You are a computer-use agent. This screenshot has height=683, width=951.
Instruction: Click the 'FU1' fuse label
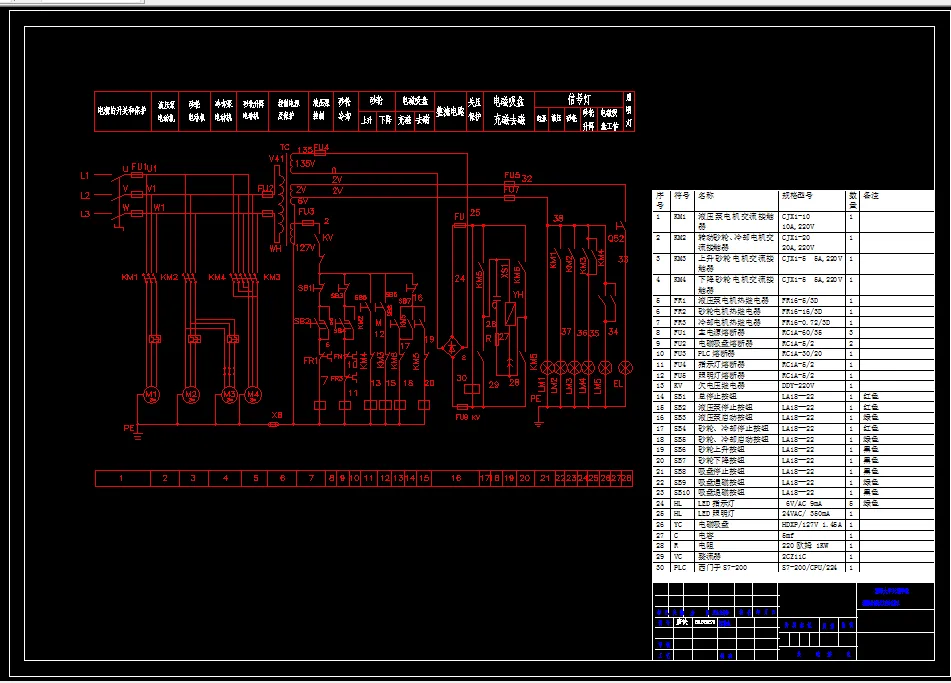pos(138,166)
